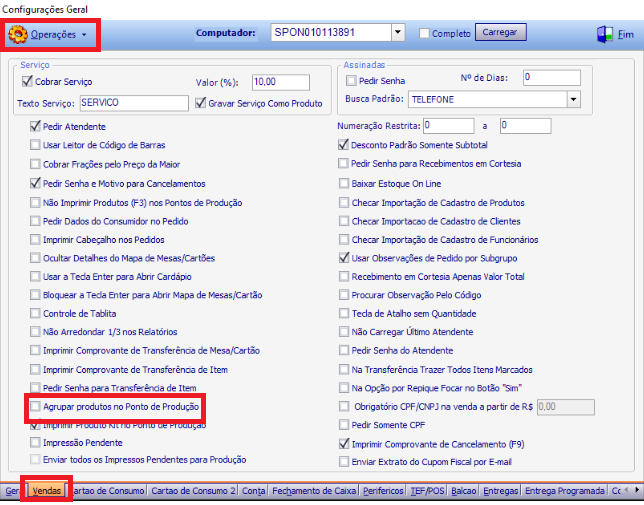
Task: Enable Pedir Somente CPF
Action: click(x=344, y=425)
